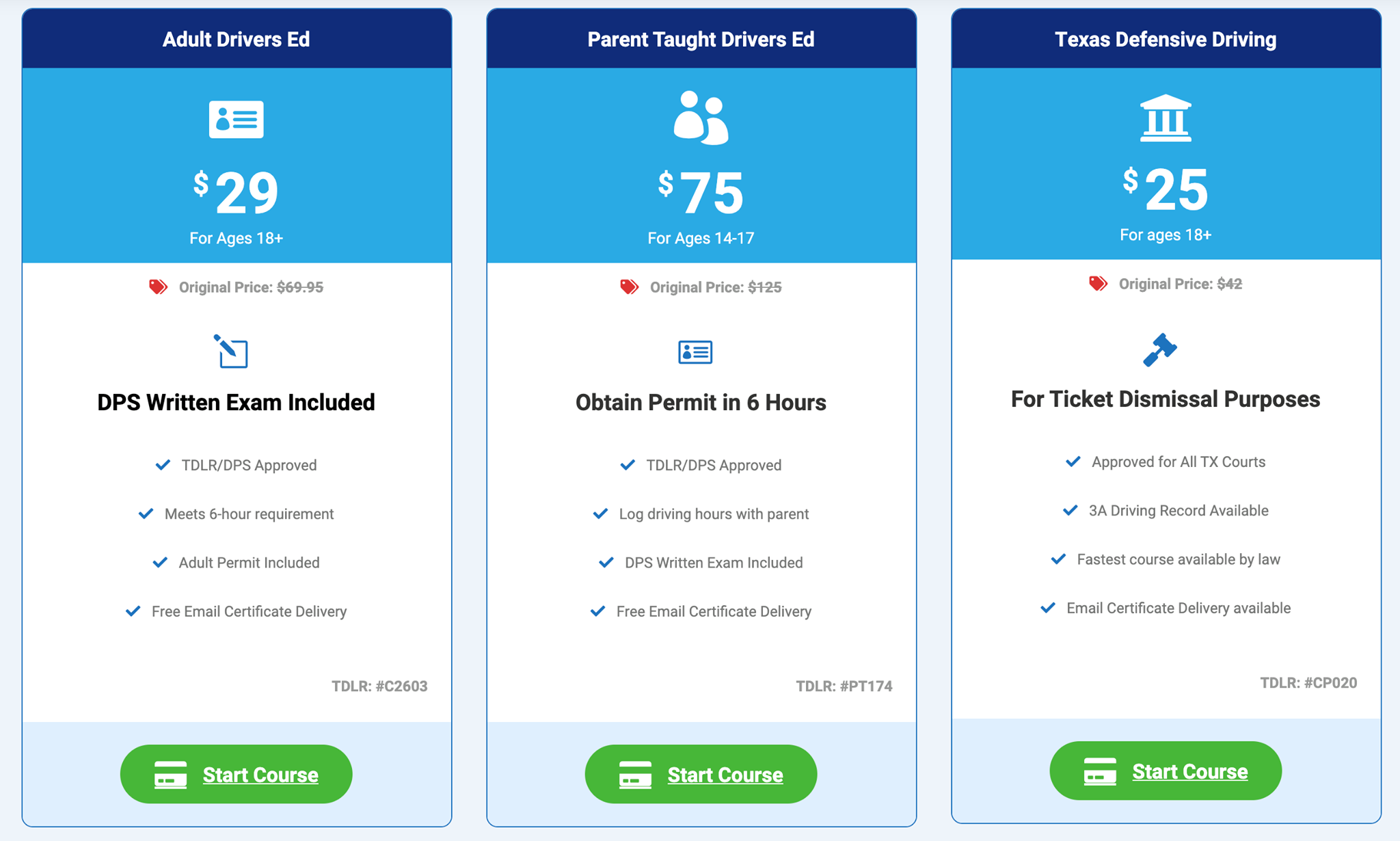The width and height of the screenshot is (1400, 841).
Task: Click the Adult Drivers Ed header
Action: (x=236, y=39)
